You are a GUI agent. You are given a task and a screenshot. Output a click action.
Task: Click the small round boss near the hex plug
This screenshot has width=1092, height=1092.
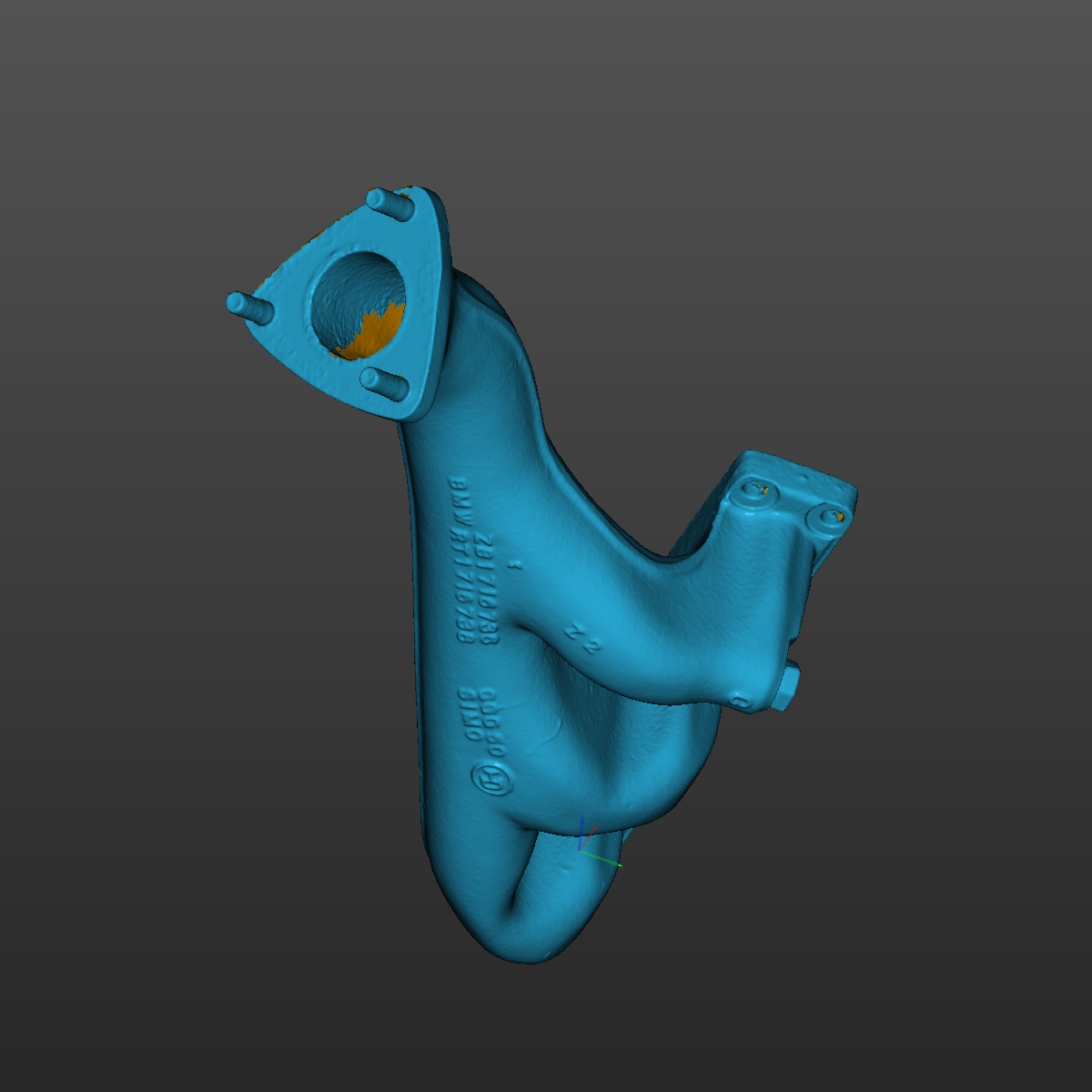pos(740,701)
